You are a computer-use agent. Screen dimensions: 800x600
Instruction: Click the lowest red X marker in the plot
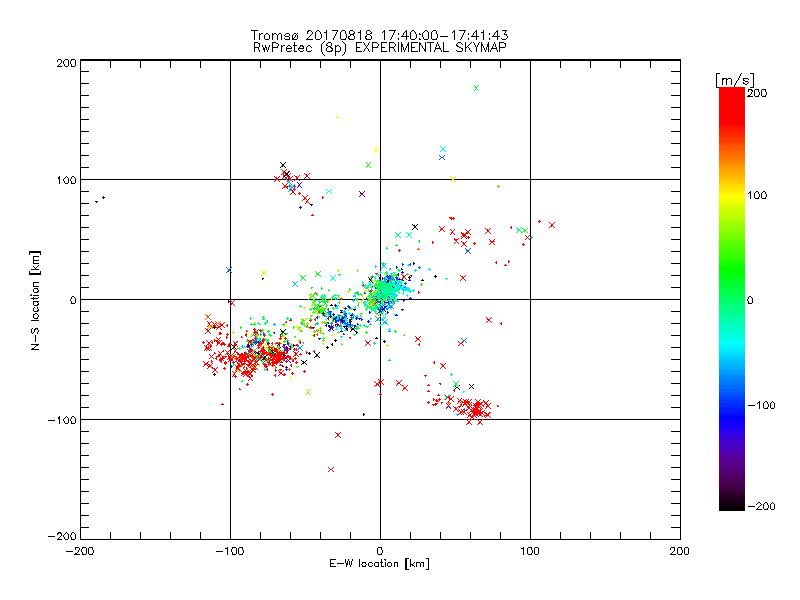click(331, 469)
